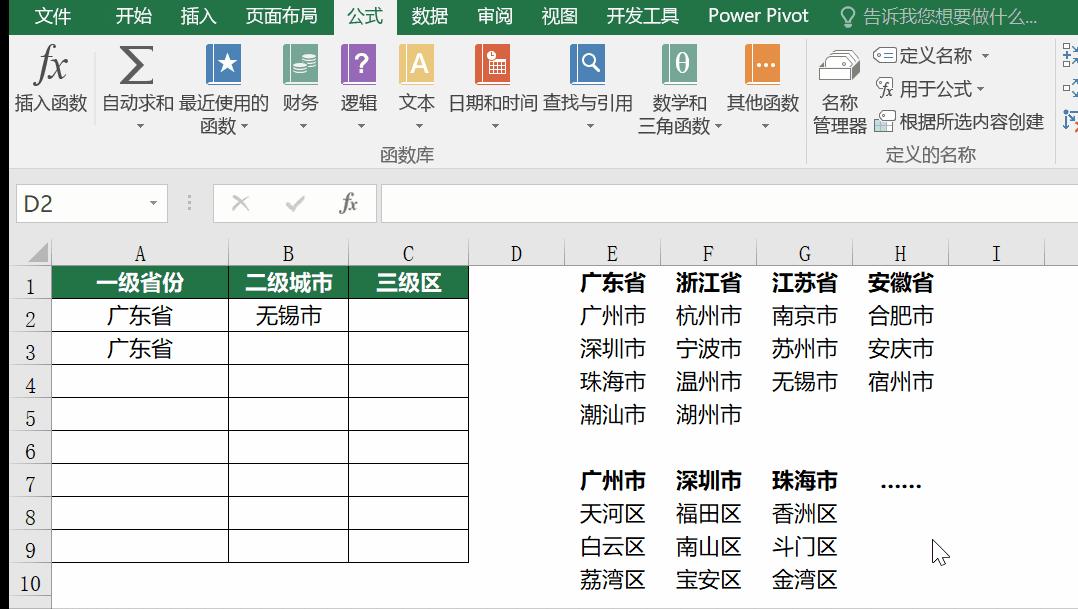Screen dimensions: 1078x609
Task: Expand the AutoSum (自动求和) dropdown arrow
Action: [x=140, y=126]
